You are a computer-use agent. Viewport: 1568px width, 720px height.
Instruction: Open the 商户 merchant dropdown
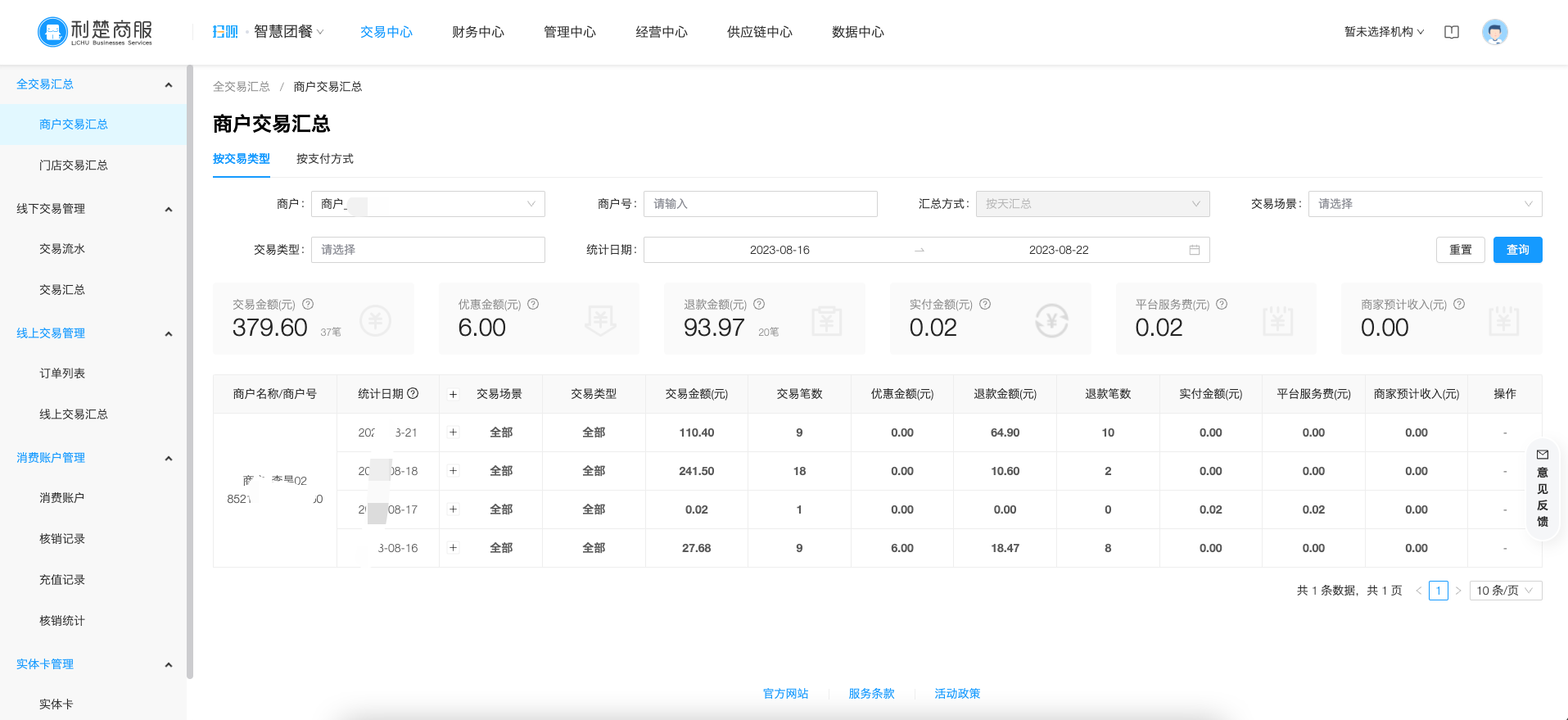point(428,204)
